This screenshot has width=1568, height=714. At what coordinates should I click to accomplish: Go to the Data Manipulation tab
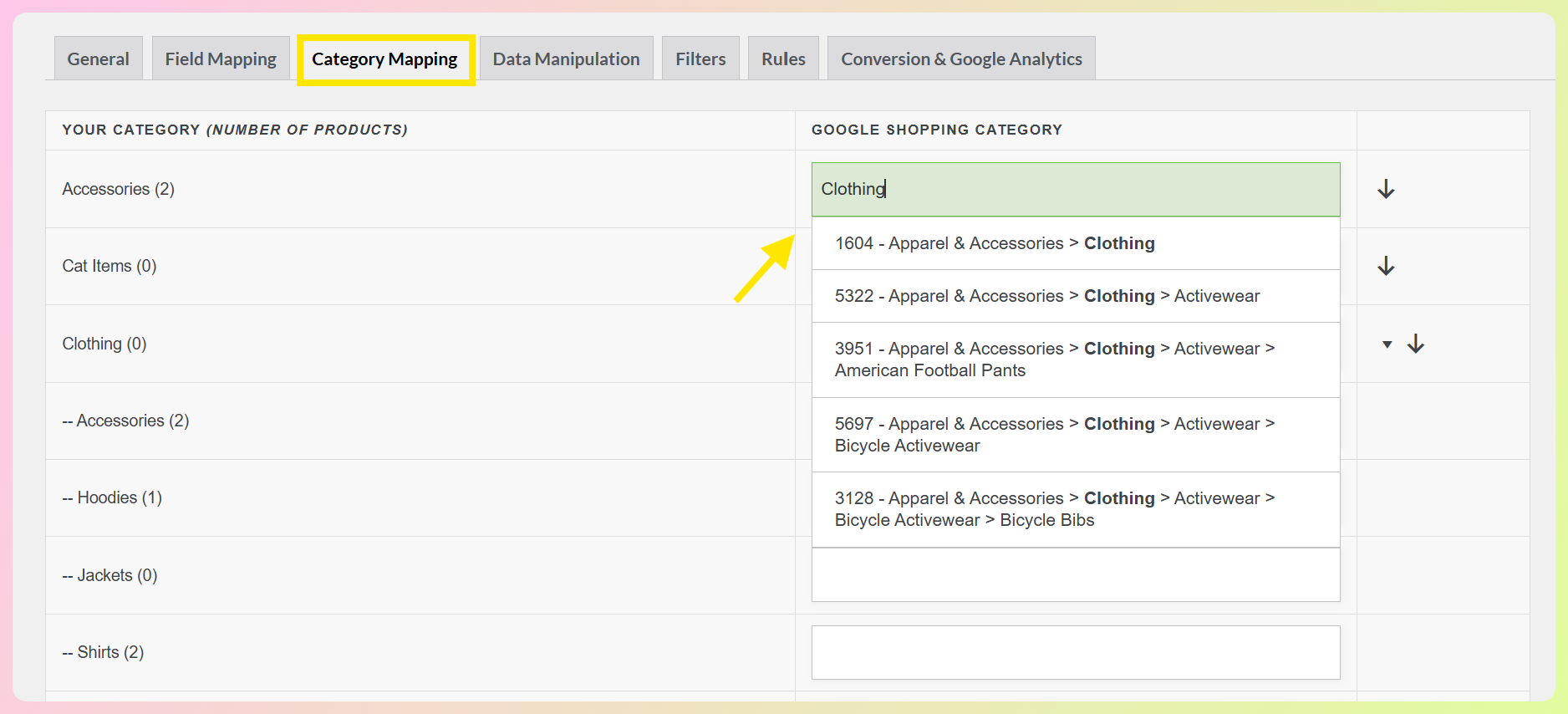[x=566, y=59]
